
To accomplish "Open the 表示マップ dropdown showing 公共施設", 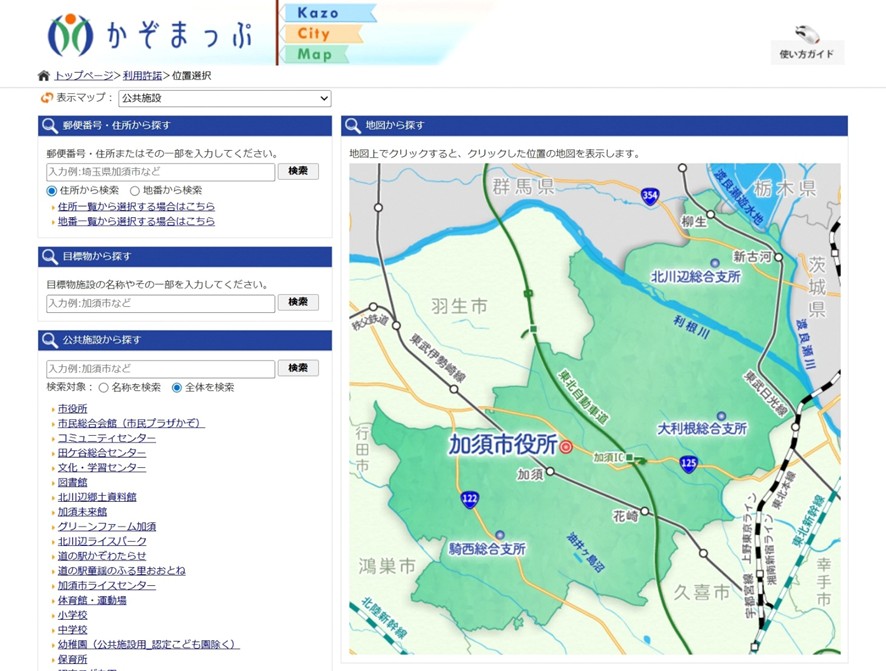I will tap(220, 98).
